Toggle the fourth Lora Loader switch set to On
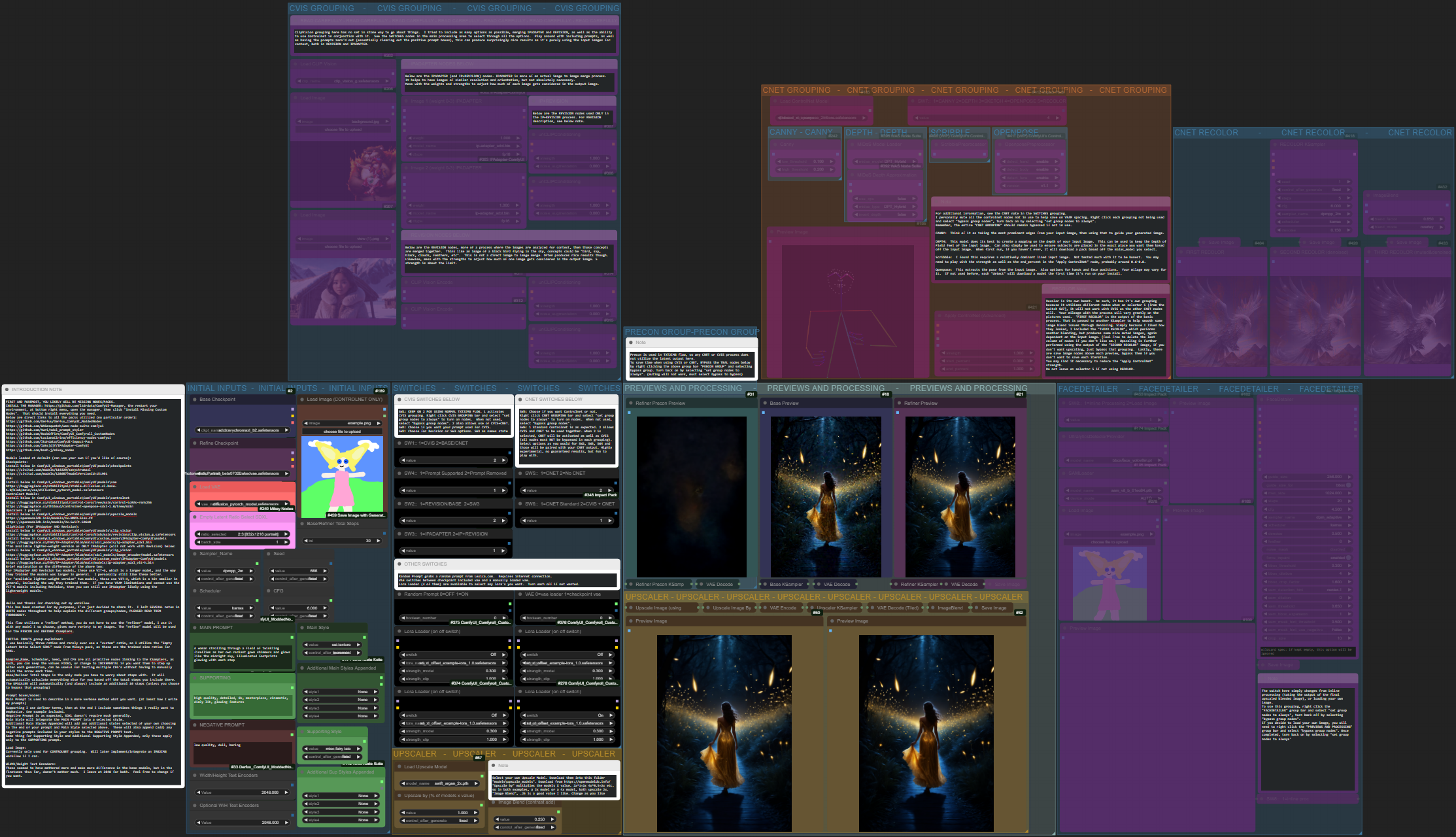 [x=567, y=715]
